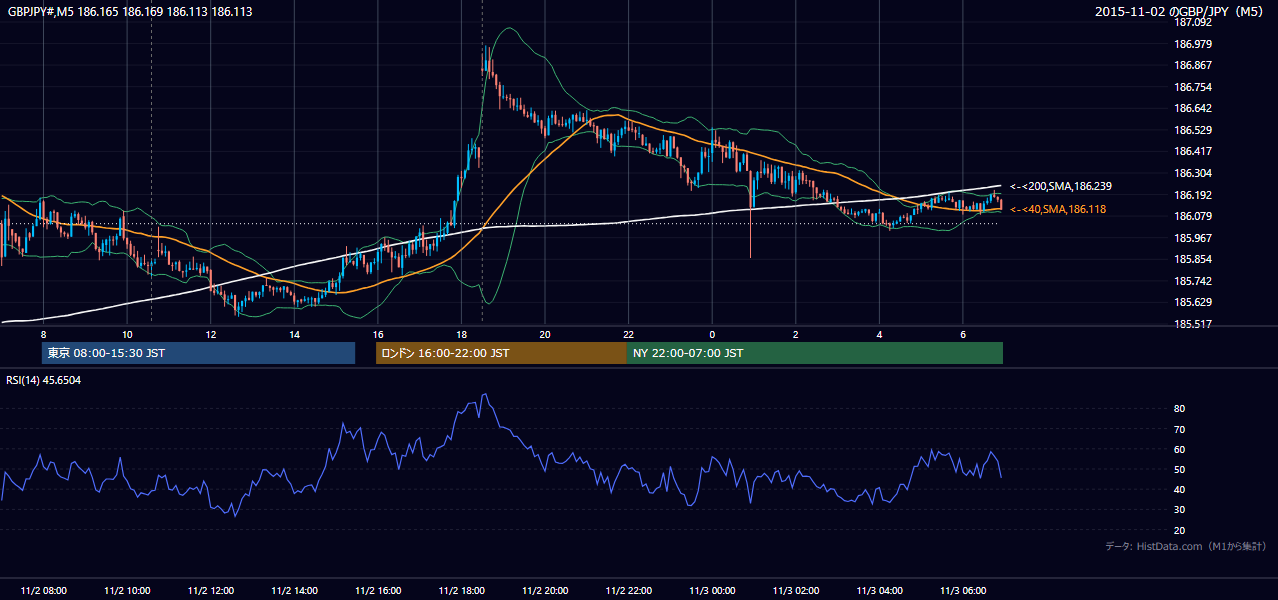Click the 200 SMA 186.239 label

1061,186
